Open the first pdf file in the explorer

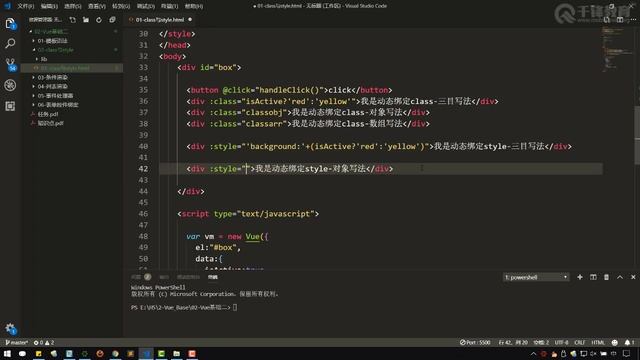point(47,114)
